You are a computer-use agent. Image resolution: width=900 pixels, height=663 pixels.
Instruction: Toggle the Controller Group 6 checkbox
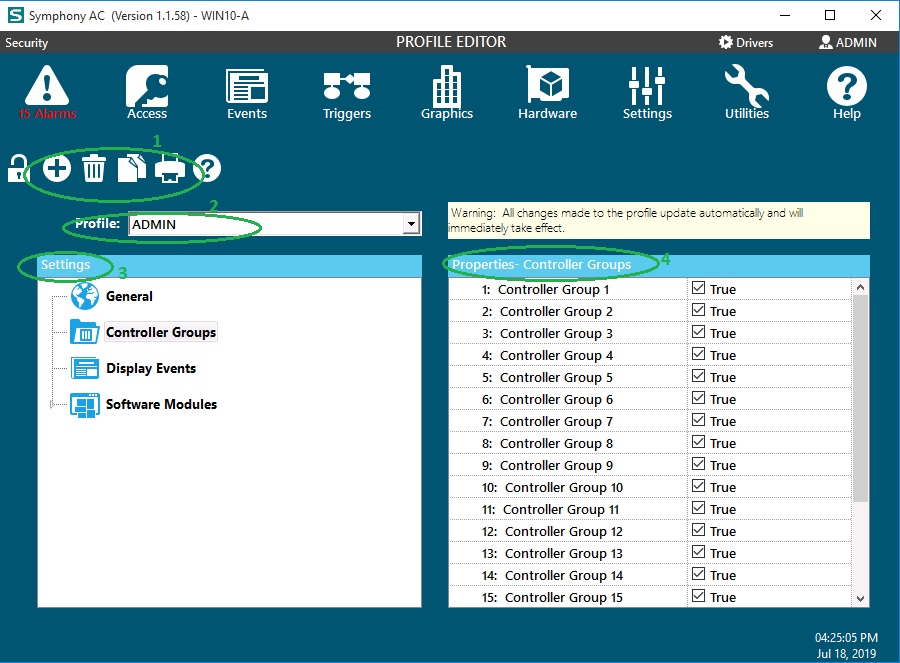(699, 398)
